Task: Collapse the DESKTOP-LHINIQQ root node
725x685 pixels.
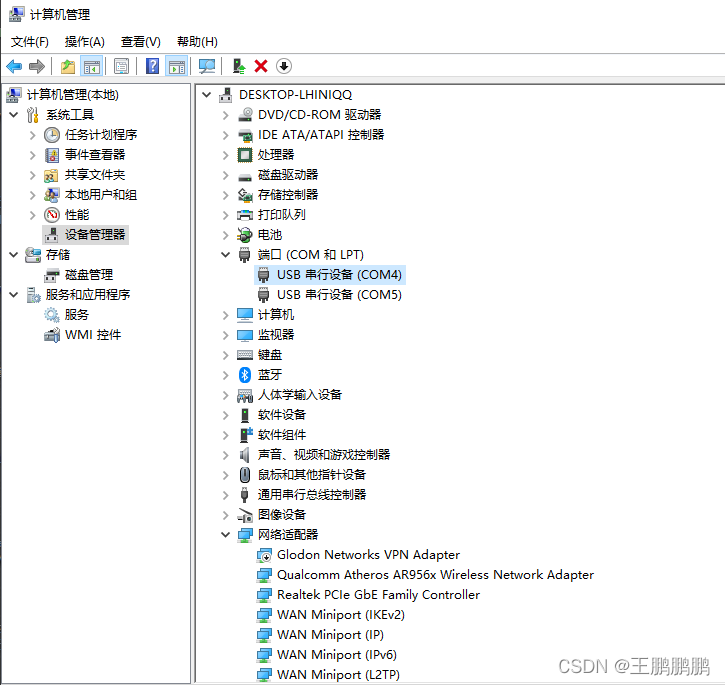Action: click(207, 95)
